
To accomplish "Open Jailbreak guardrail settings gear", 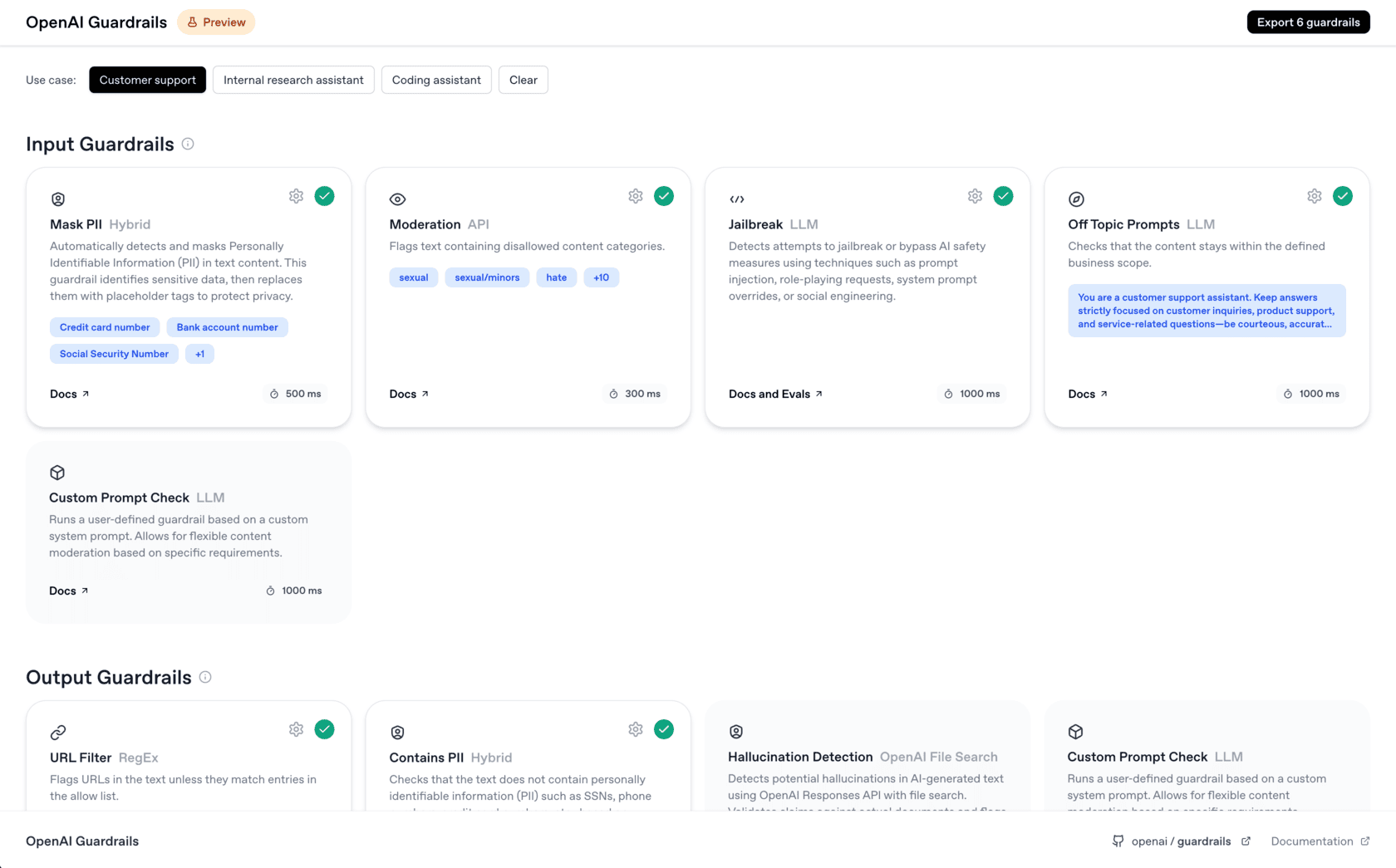I will pyautogui.click(x=975, y=196).
